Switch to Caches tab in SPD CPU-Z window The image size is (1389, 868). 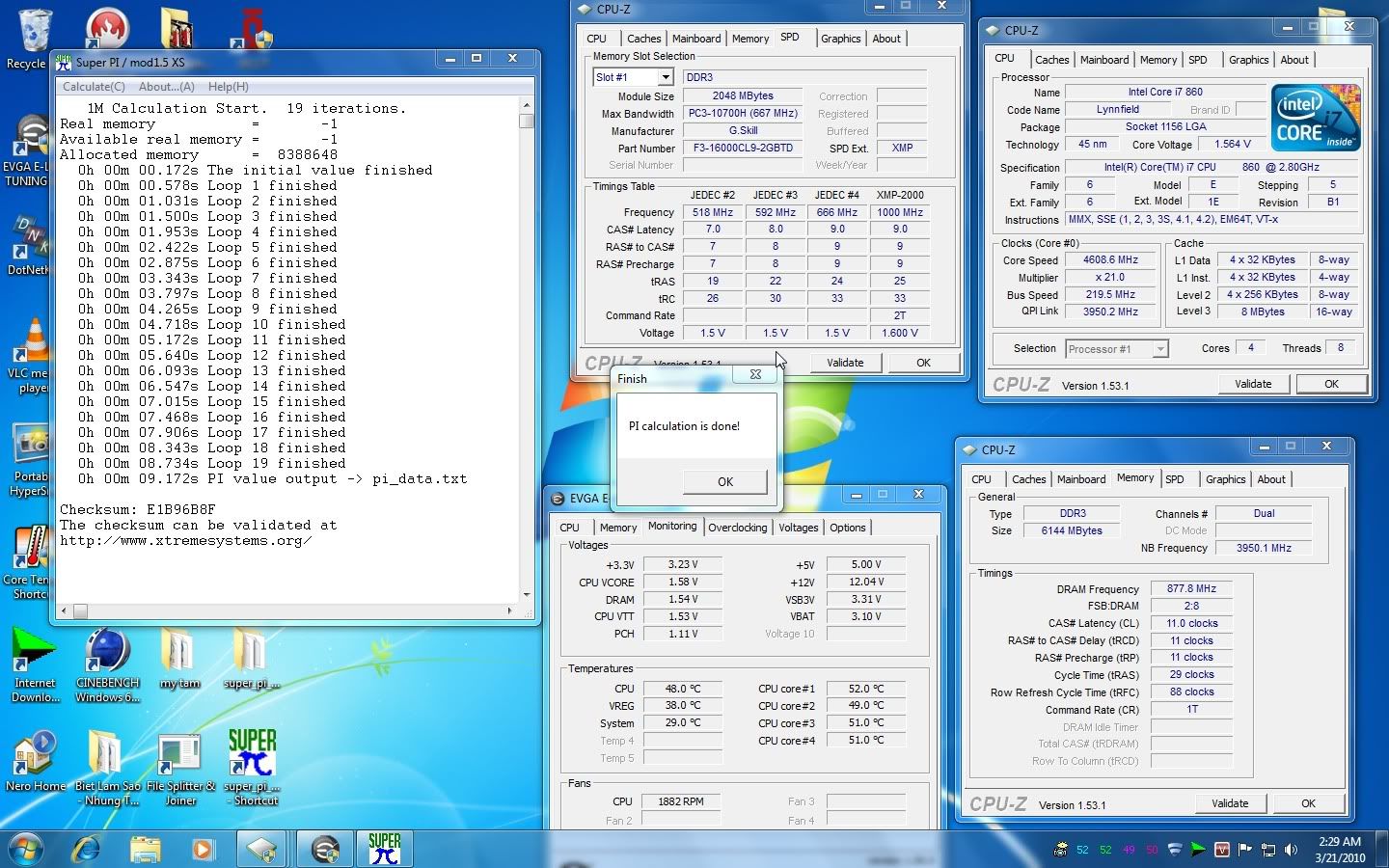click(643, 39)
